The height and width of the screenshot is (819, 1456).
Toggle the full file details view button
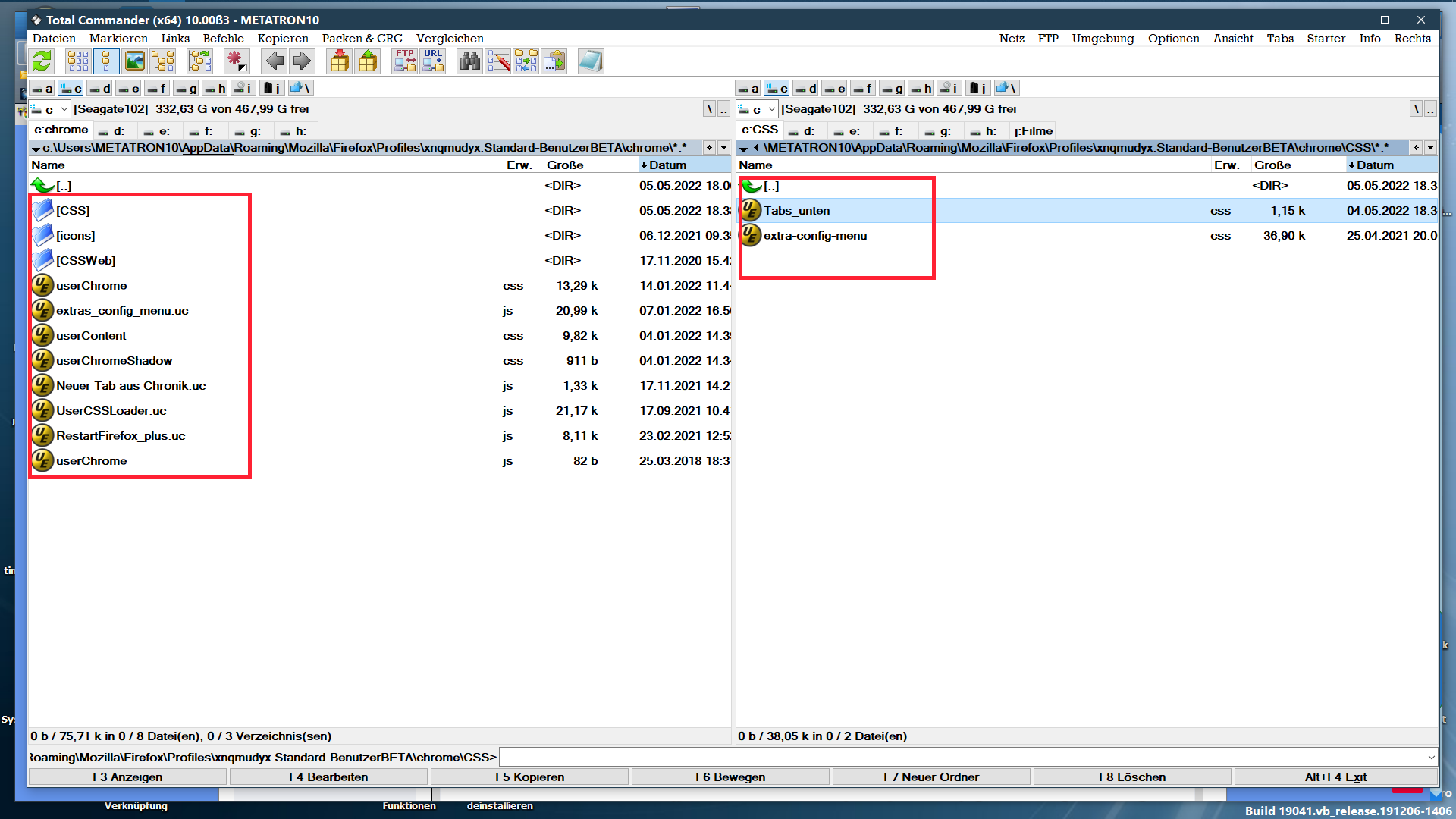click(106, 61)
